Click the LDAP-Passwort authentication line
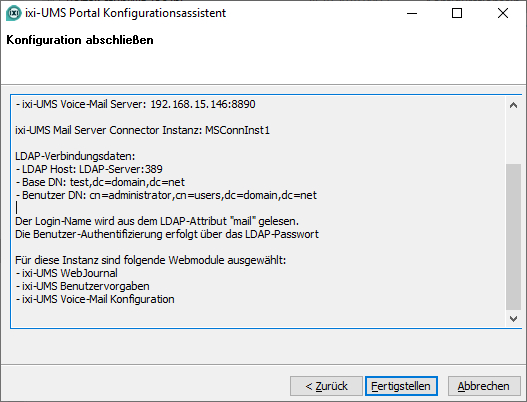The height and width of the screenshot is (402, 527). click(167, 234)
